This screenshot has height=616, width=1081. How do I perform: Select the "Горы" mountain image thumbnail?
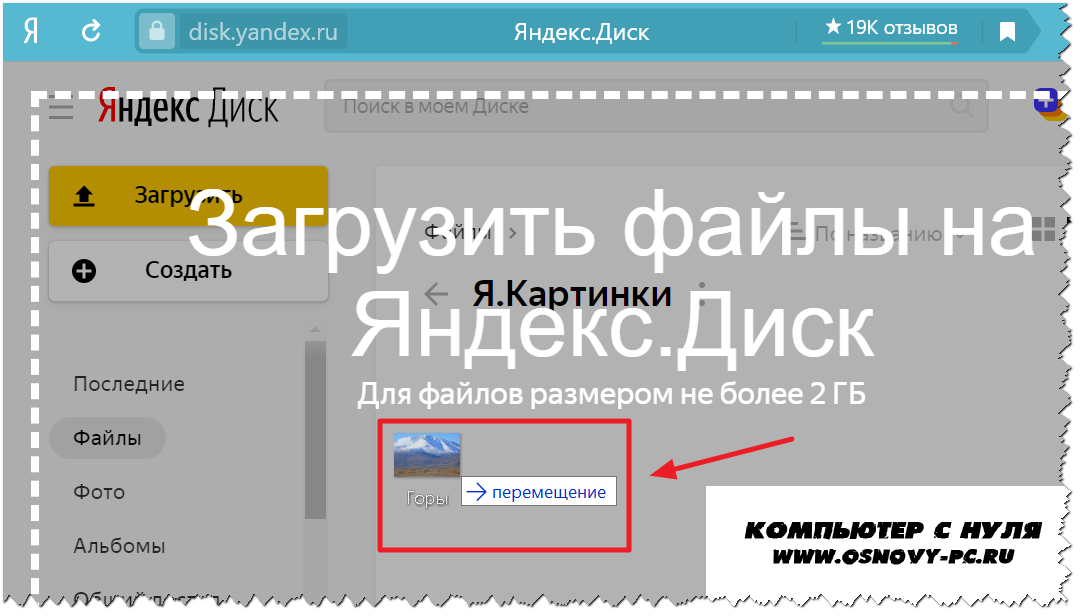tap(427, 455)
